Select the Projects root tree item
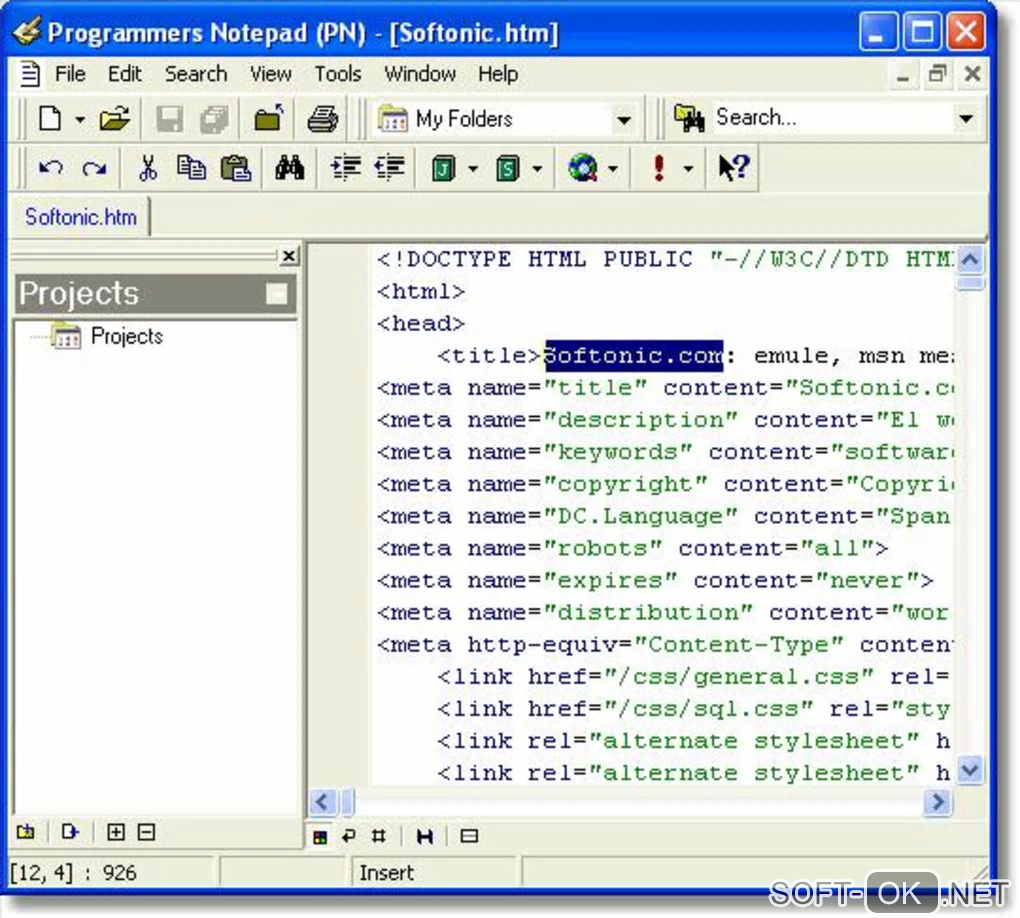 tap(126, 337)
